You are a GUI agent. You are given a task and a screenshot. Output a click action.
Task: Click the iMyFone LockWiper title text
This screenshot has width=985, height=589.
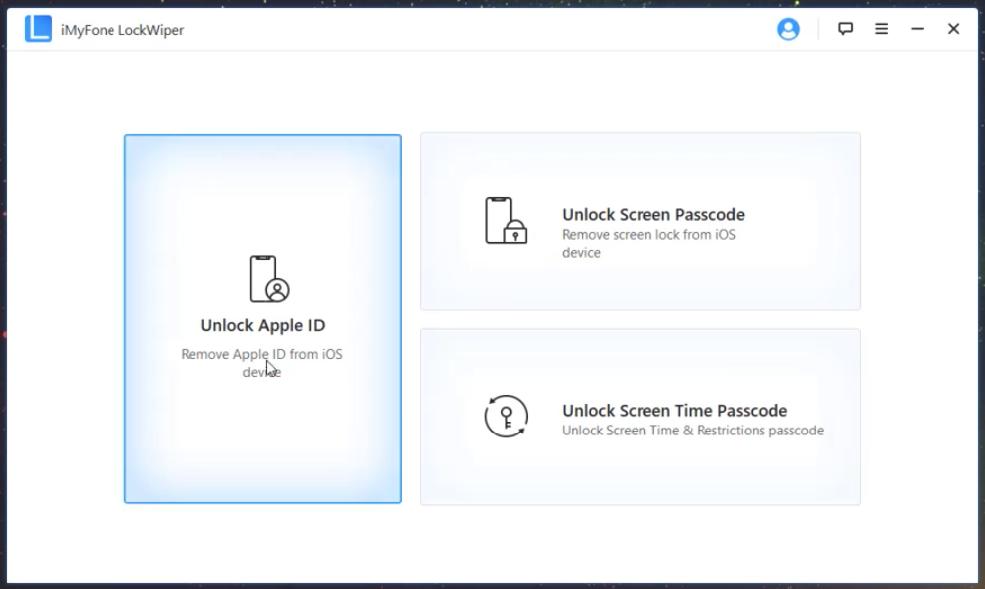(x=122, y=30)
